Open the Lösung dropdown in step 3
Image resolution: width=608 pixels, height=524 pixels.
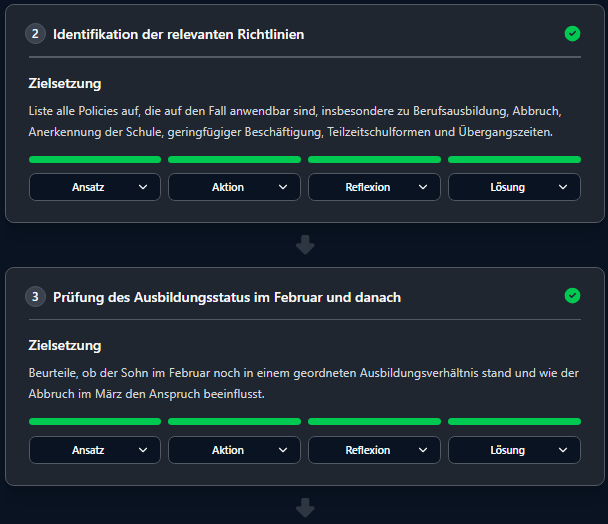[x=514, y=450]
